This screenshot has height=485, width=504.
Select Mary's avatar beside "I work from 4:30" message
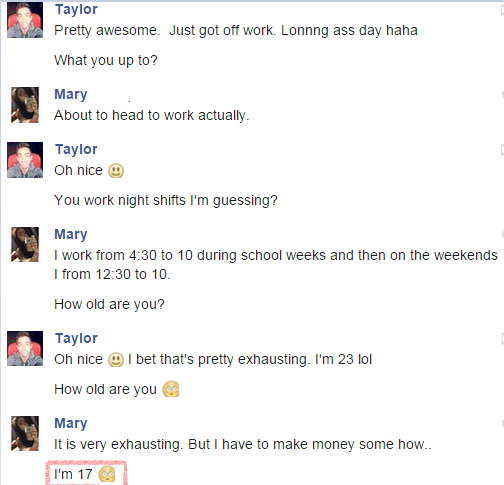pyautogui.click(x=25, y=245)
